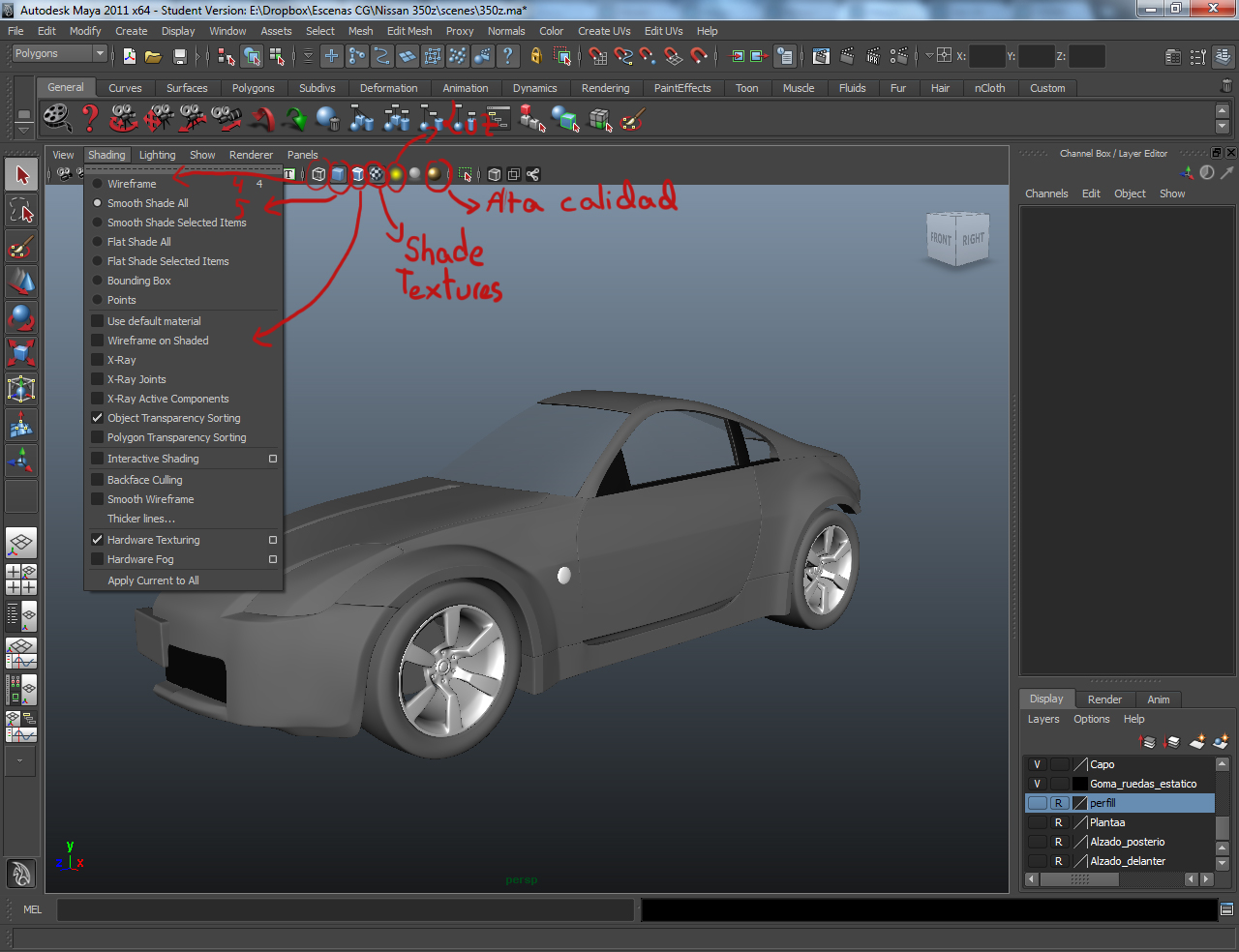Uncheck Hardware Texturing
1239x952 pixels.
[x=97, y=540]
